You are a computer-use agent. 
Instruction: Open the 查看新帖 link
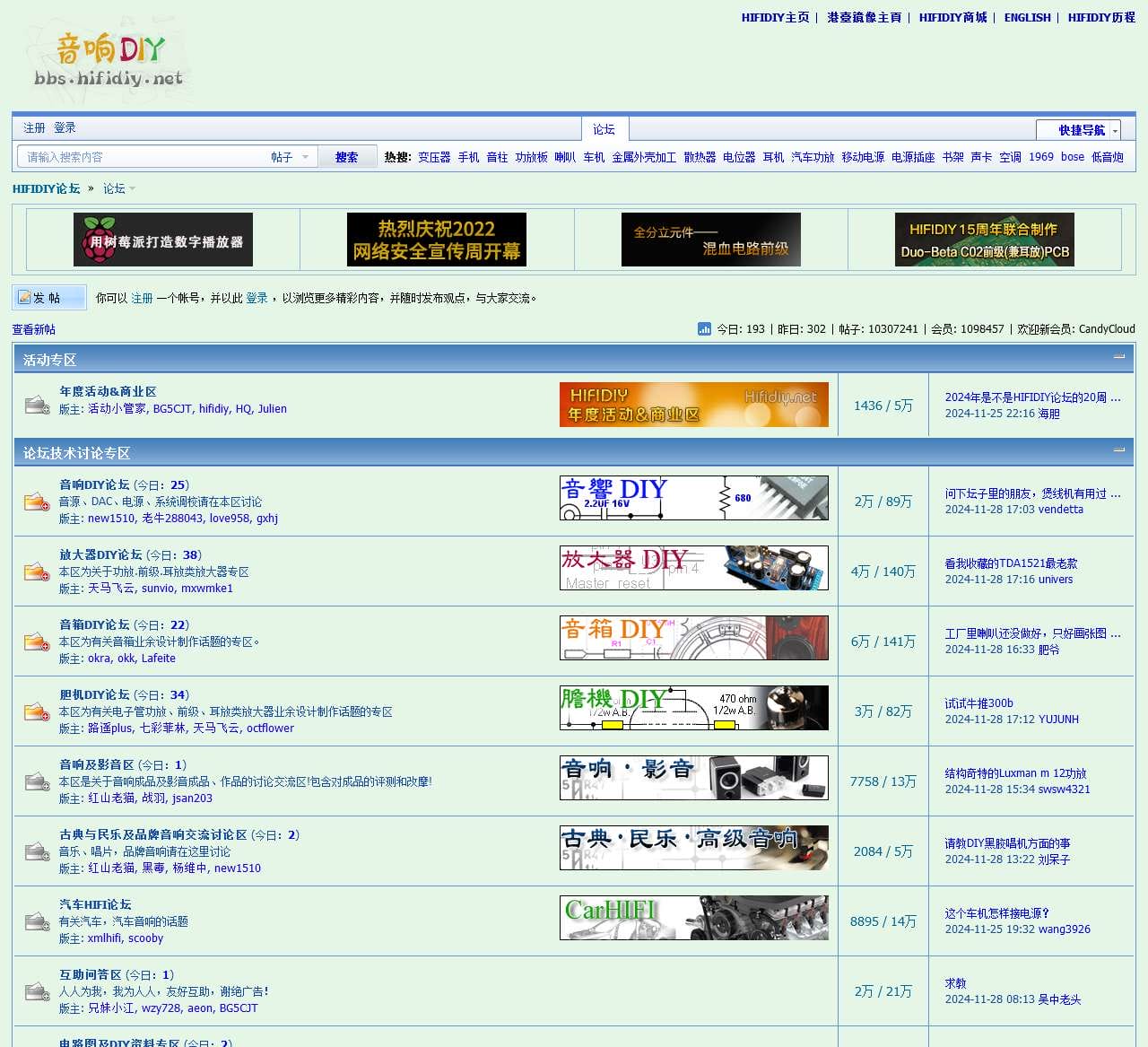[34, 329]
